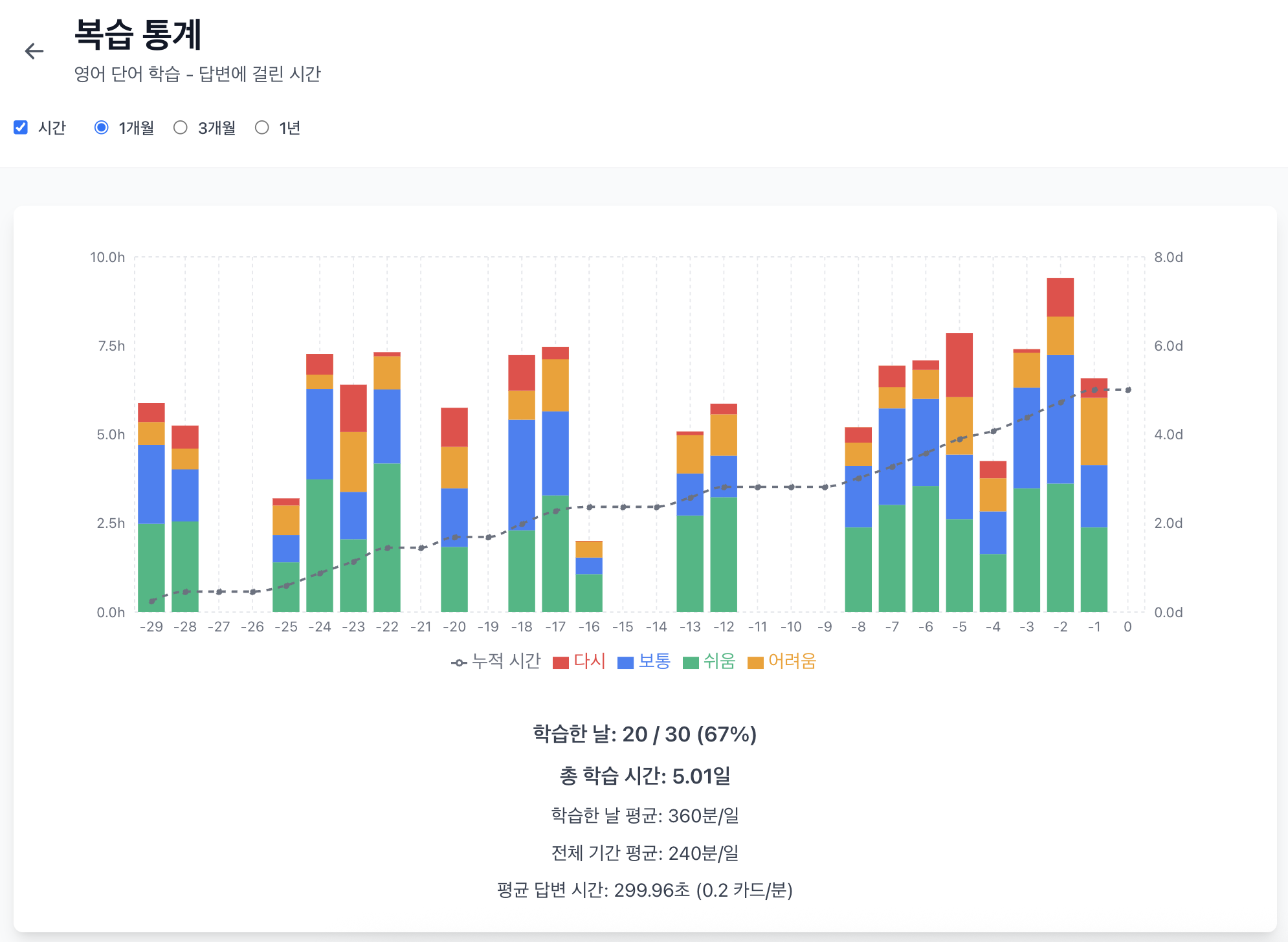Click cumulative line point at day -10
This screenshot has width=1288, height=942.
pyautogui.click(x=791, y=487)
